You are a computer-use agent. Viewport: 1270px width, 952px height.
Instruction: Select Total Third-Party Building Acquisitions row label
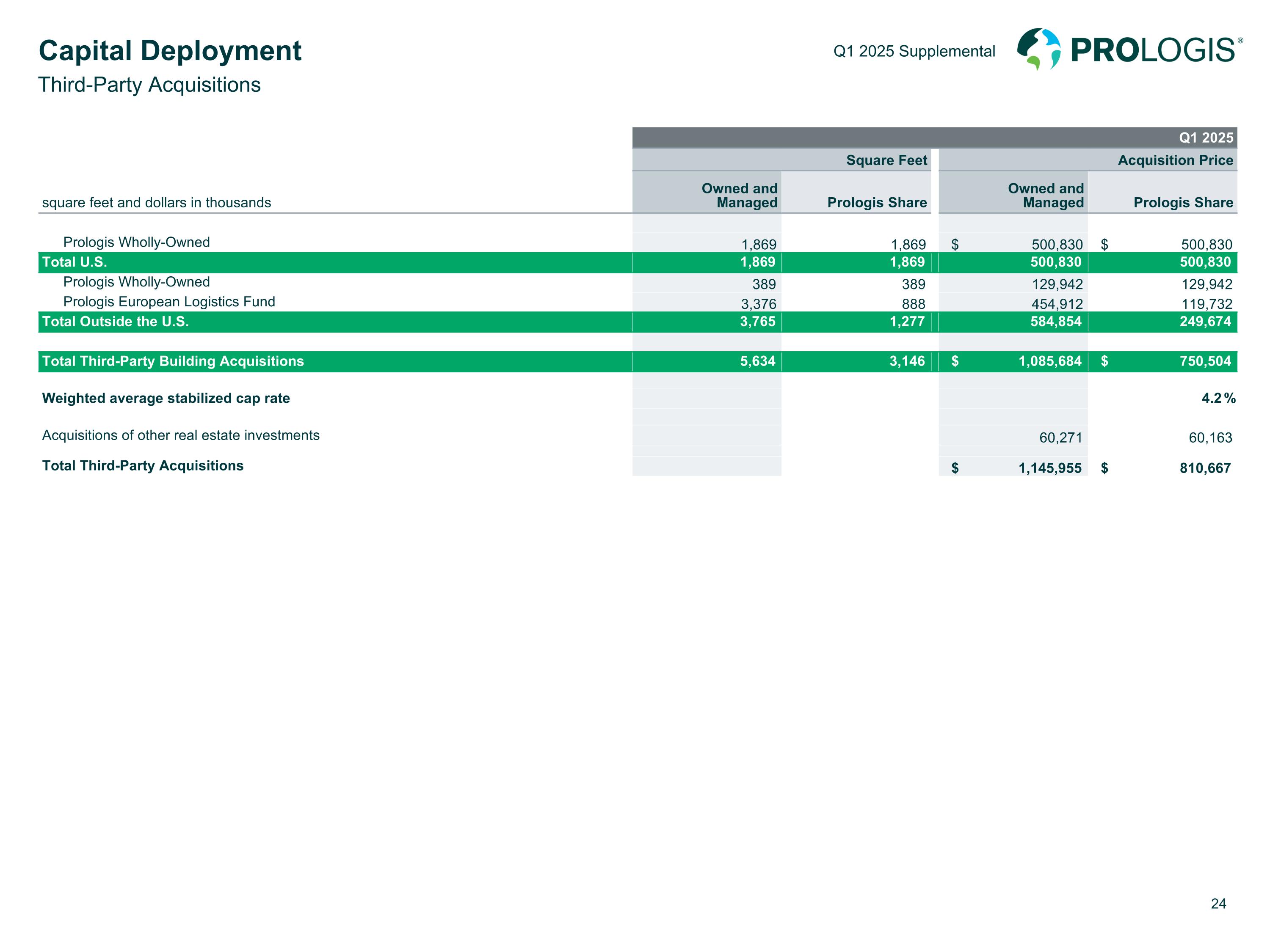click(x=173, y=361)
